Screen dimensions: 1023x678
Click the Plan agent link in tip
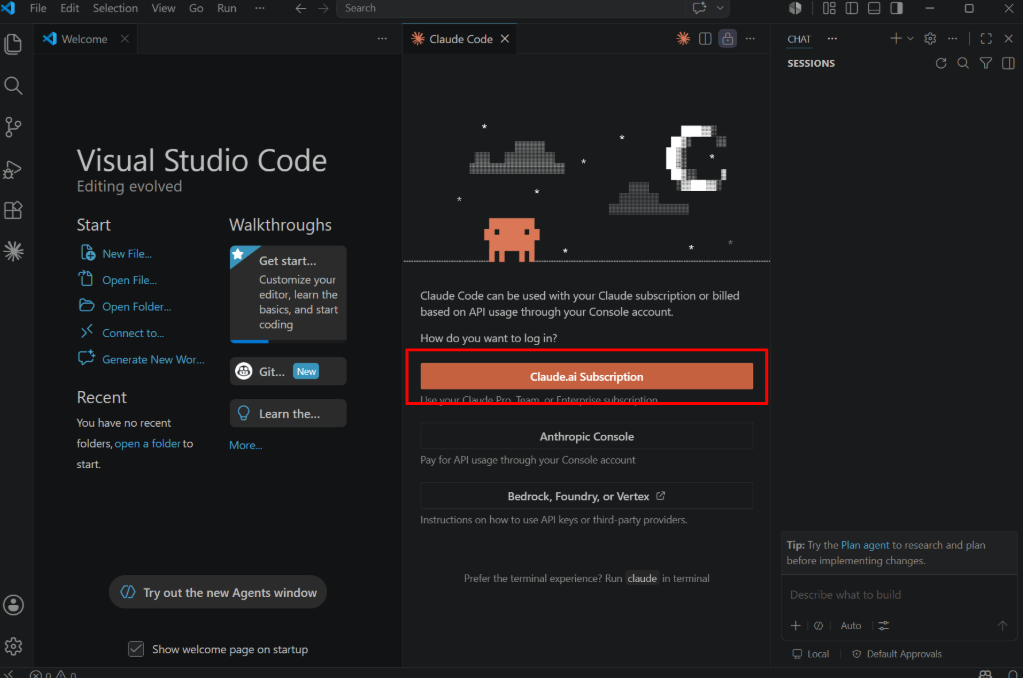coord(864,545)
